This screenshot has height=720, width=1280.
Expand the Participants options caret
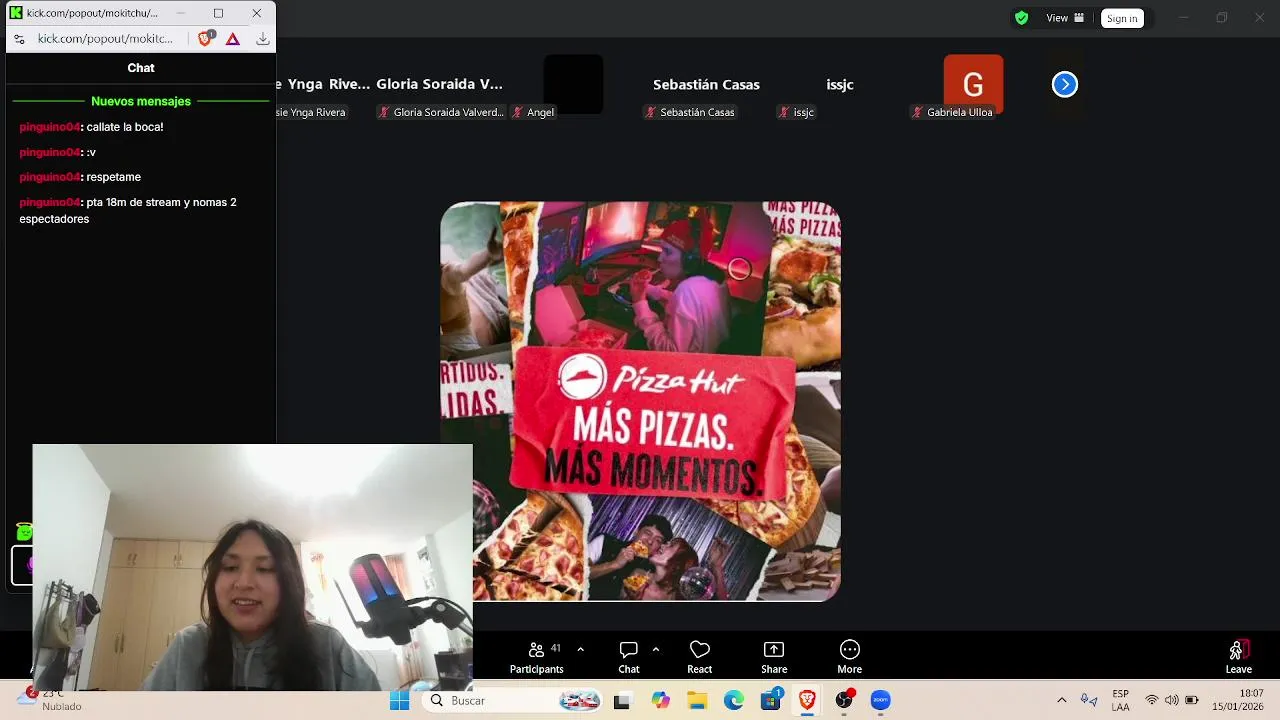[x=580, y=649]
